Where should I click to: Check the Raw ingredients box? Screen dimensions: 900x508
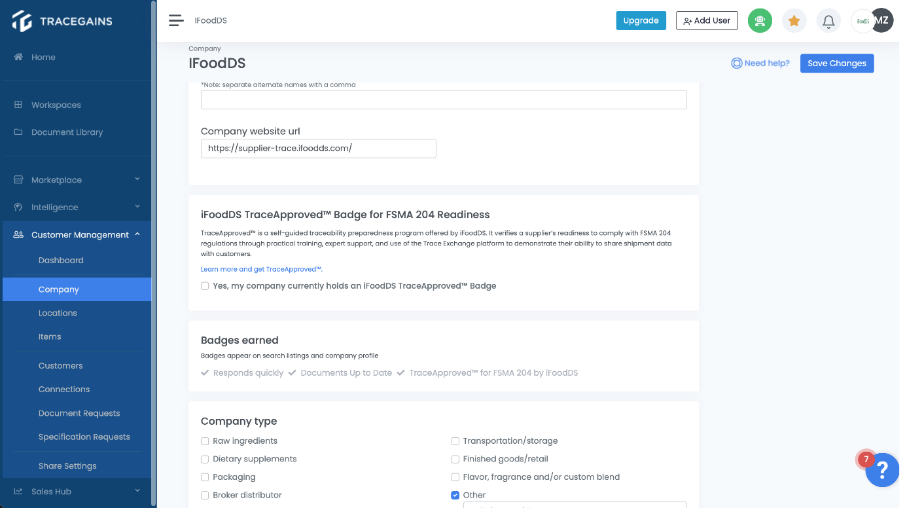click(205, 441)
